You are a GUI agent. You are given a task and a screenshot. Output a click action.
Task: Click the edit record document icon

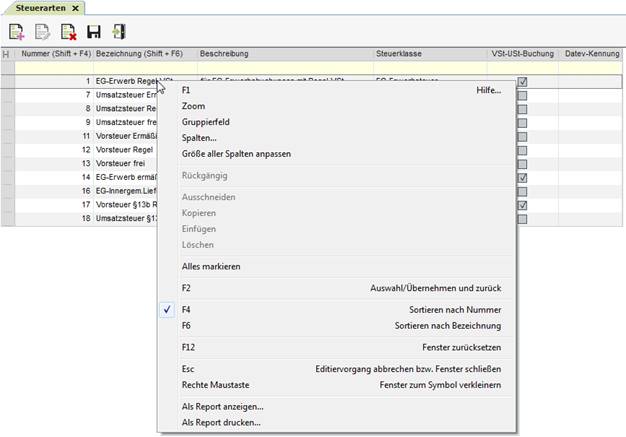[42, 32]
